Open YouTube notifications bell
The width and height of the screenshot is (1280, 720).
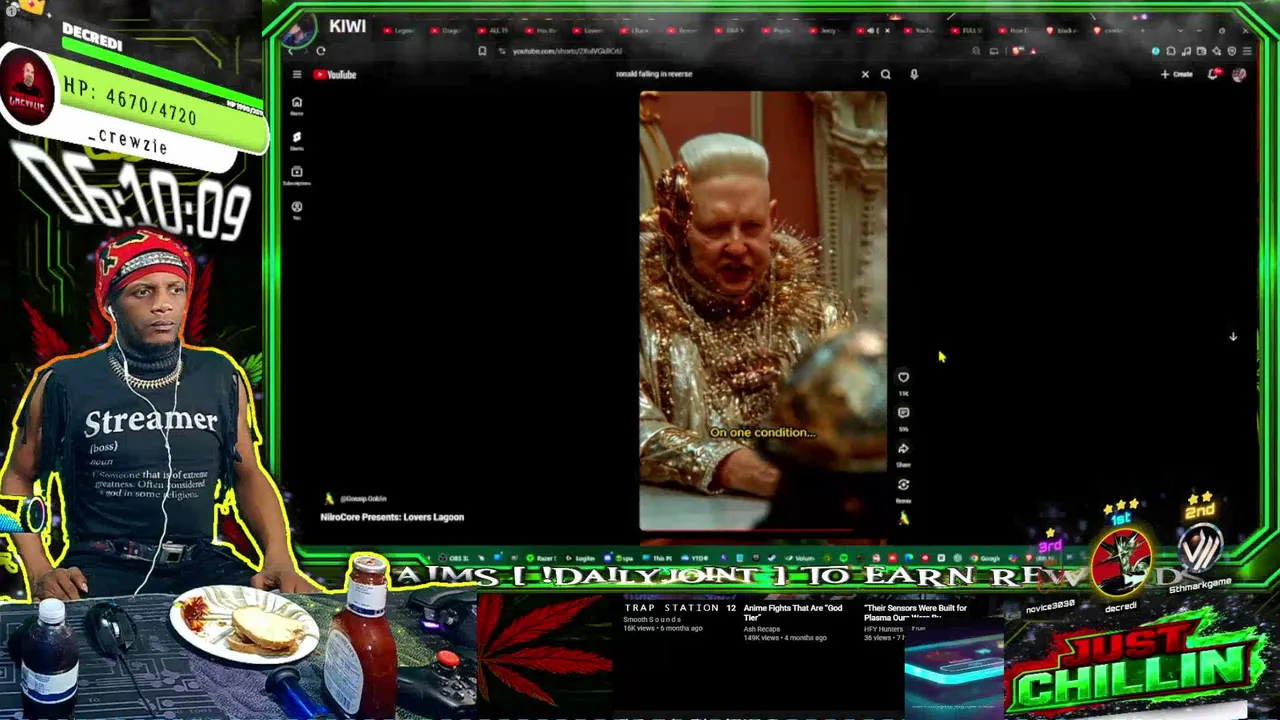1214,74
